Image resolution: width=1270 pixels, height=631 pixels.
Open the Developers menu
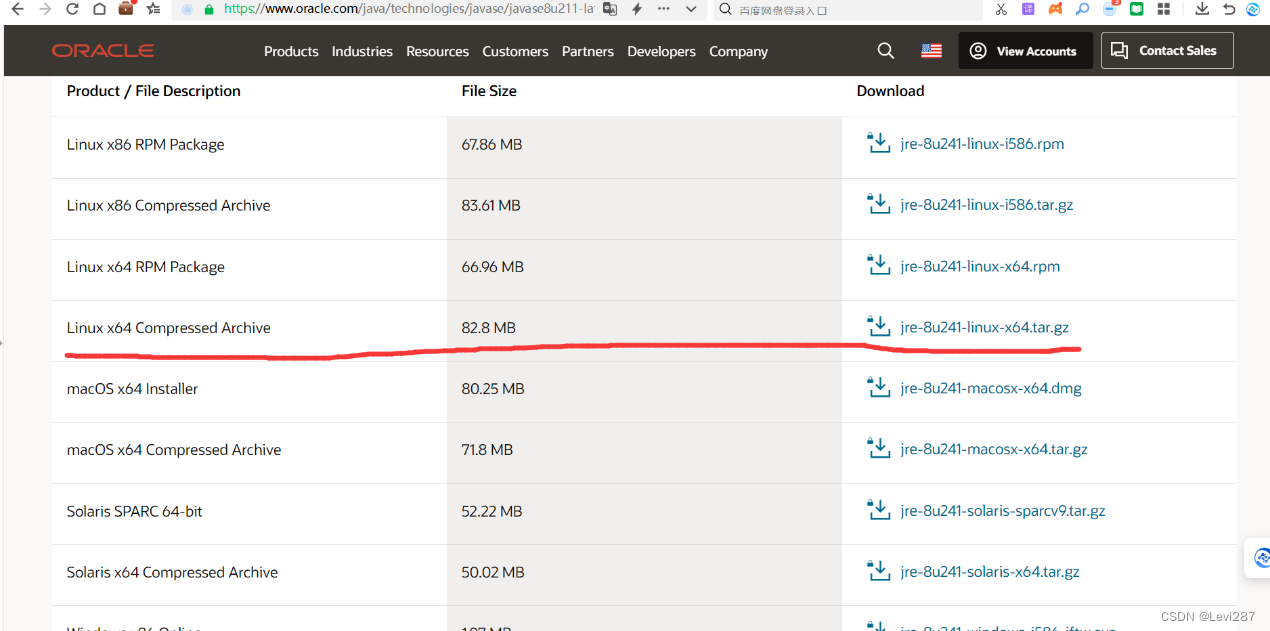(x=661, y=51)
